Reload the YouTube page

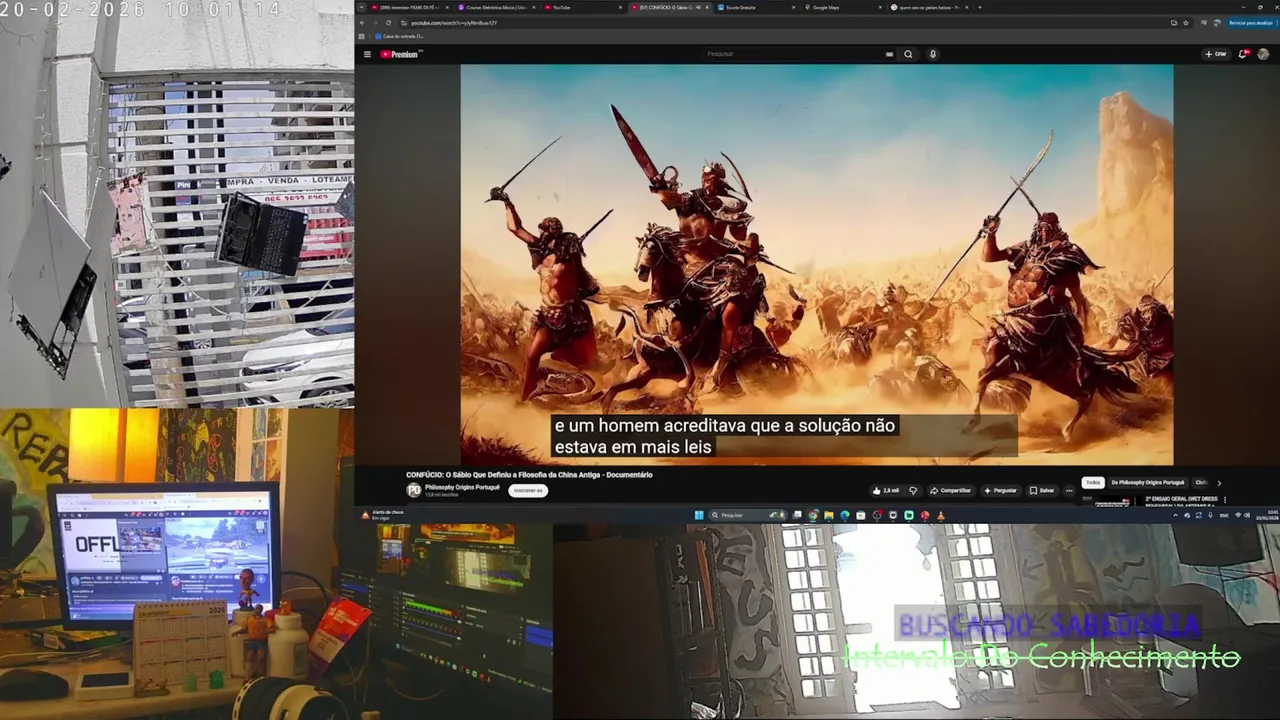[x=388, y=23]
